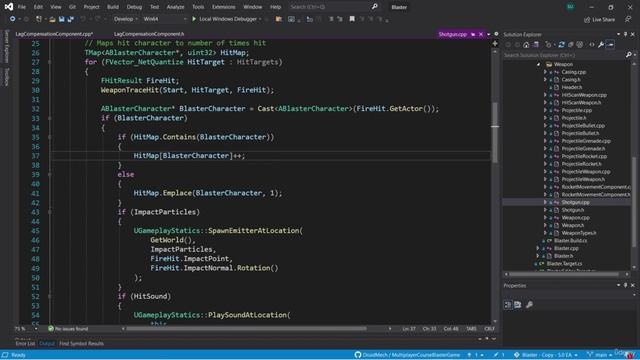Click the Categorized icon in Properties panel
640x360 pixels.
508,304
